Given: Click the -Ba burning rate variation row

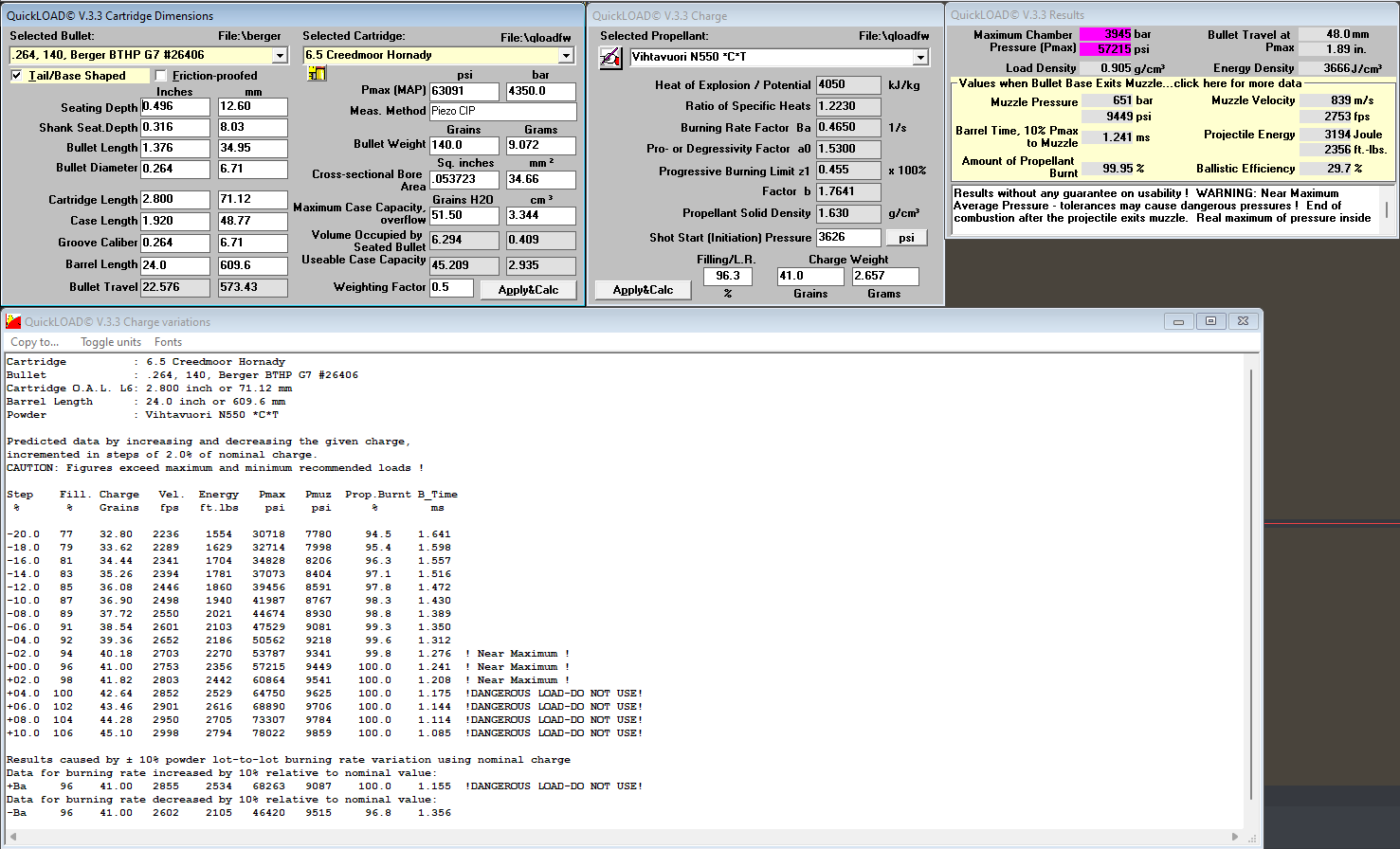Looking at the screenshot, I should coord(229,813).
